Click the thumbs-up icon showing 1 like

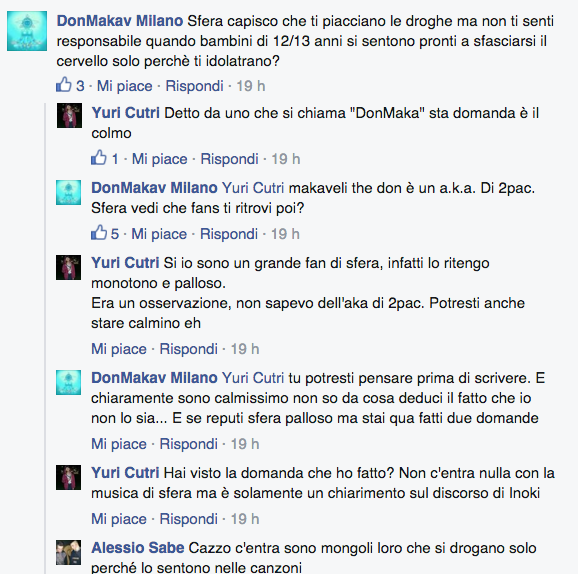(98, 158)
